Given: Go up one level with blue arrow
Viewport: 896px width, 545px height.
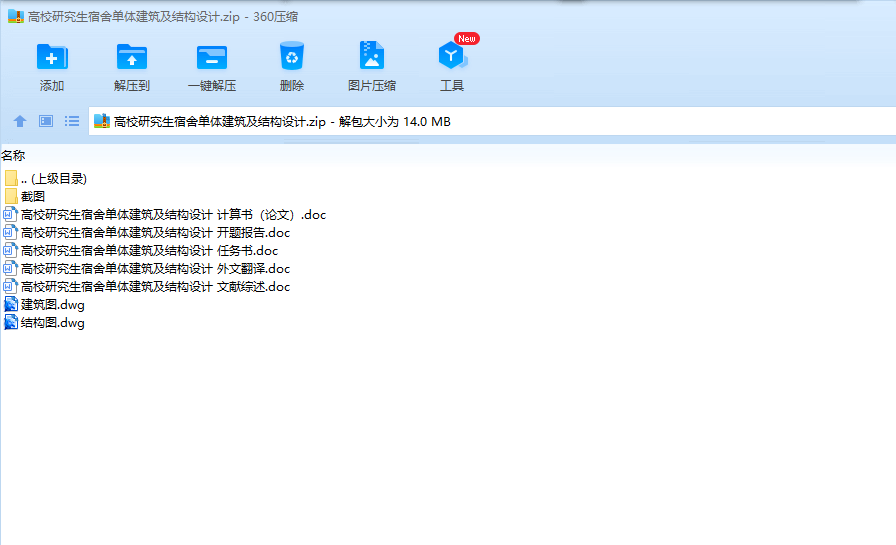Looking at the screenshot, I should 20,121.
